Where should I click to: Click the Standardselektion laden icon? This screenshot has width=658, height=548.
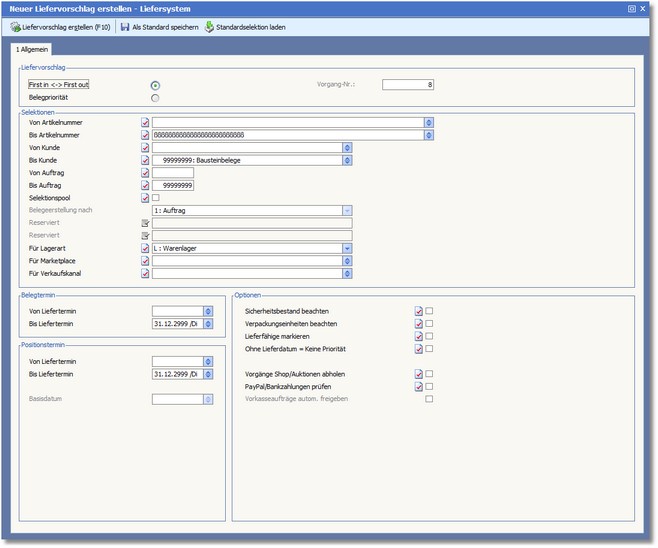pos(209,27)
